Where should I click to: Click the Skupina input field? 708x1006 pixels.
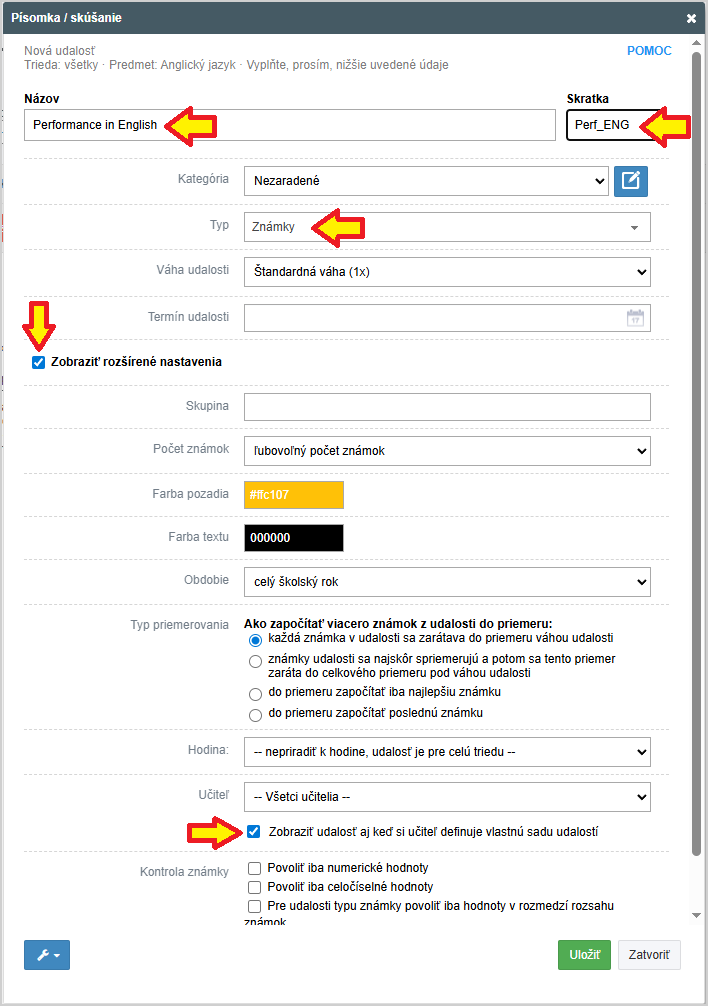(447, 407)
